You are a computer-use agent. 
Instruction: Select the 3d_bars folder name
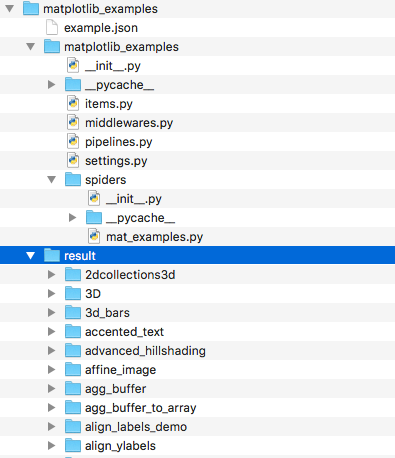(x=107, y=313)
